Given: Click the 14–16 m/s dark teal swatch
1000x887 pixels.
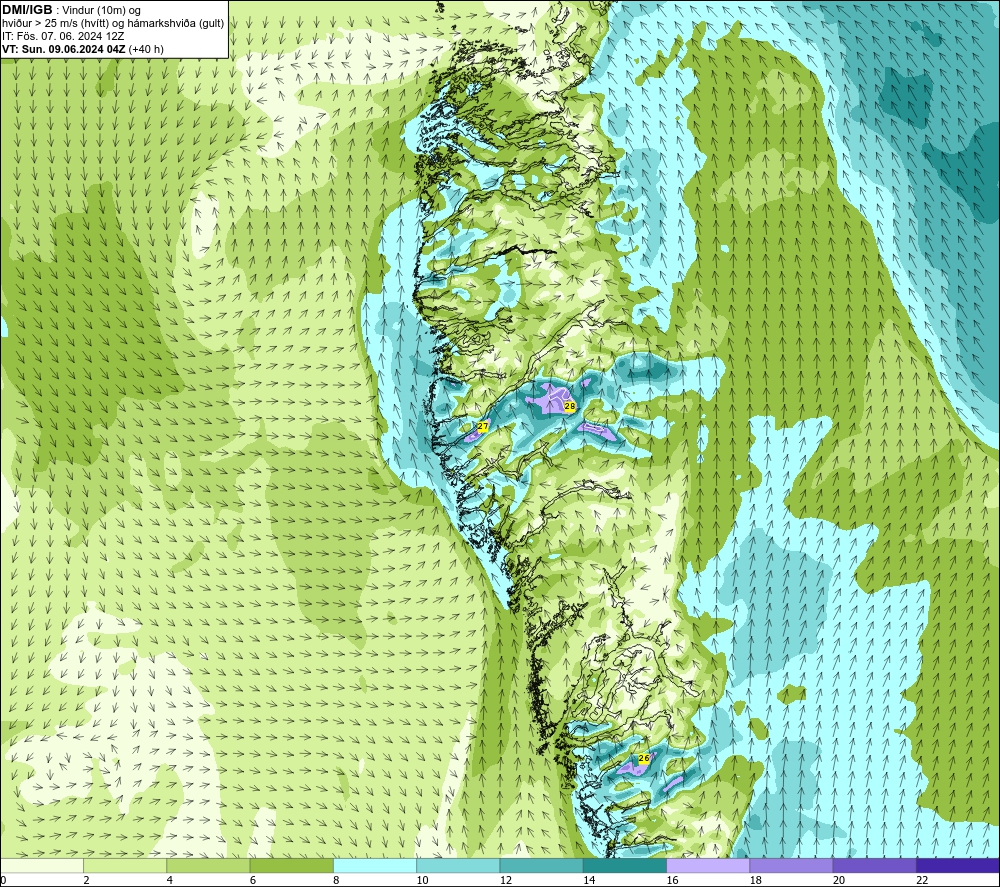Looking at the screenshot, I should tap(625, 865).
